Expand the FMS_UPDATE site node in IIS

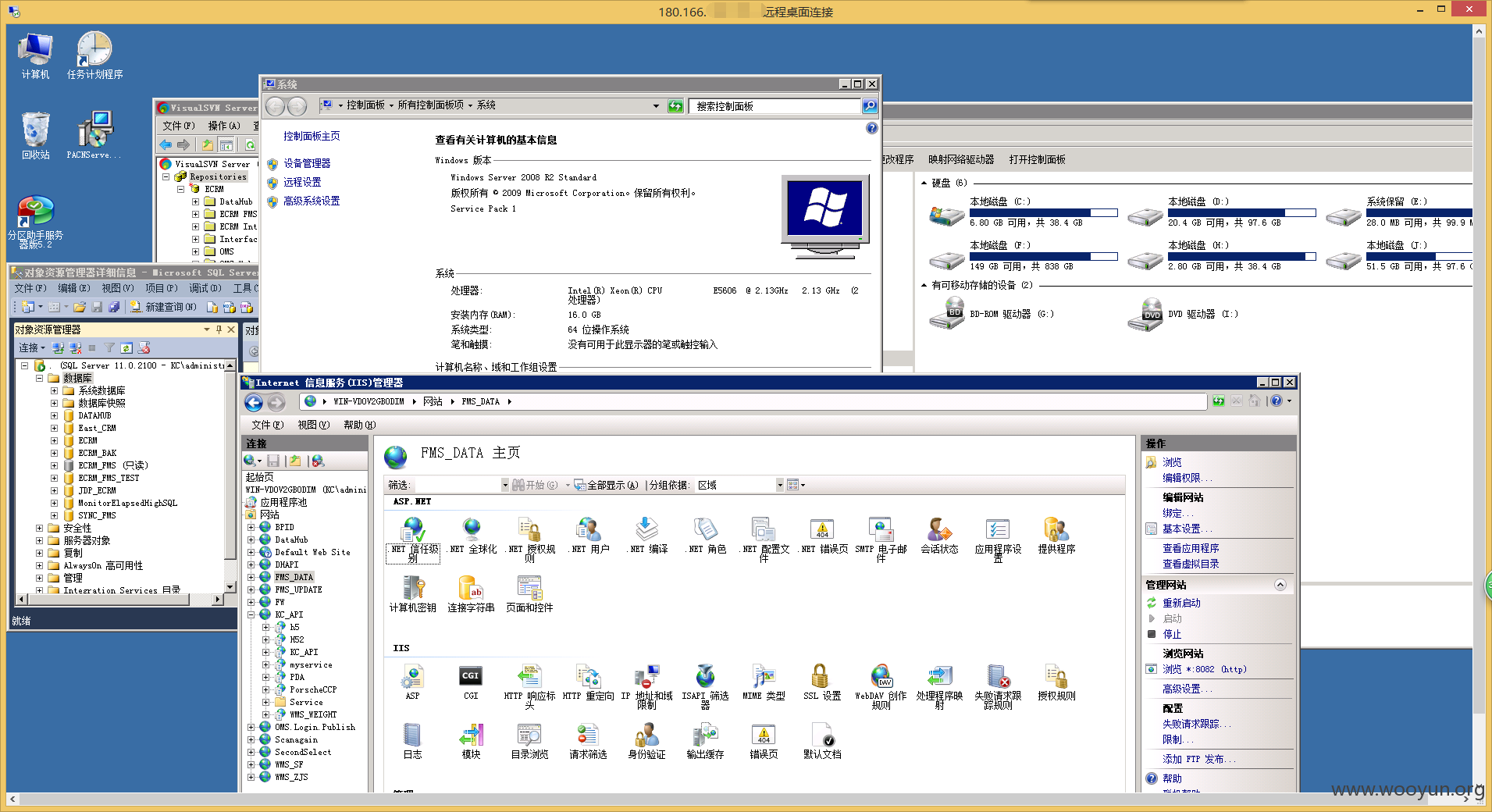pos(251,589)
